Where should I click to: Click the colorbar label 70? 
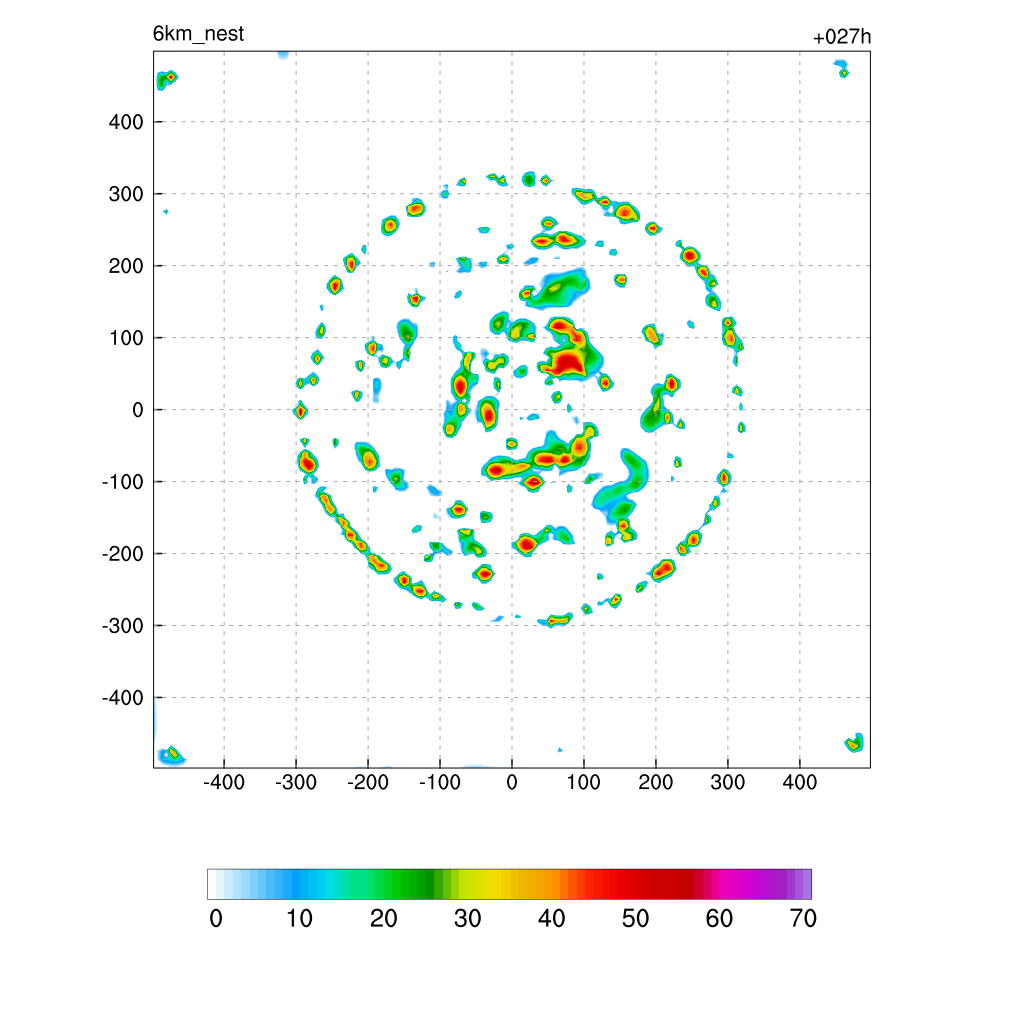[803, 919]
